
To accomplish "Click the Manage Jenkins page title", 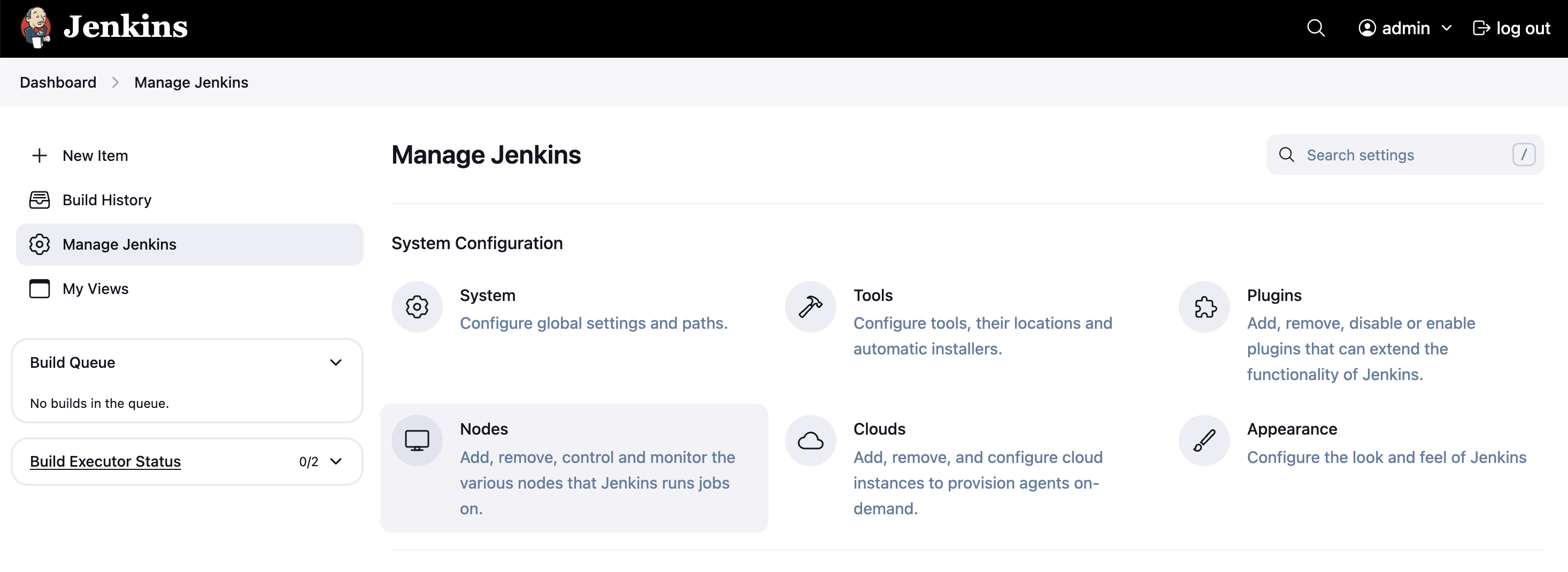I will (x=486, y=155).
